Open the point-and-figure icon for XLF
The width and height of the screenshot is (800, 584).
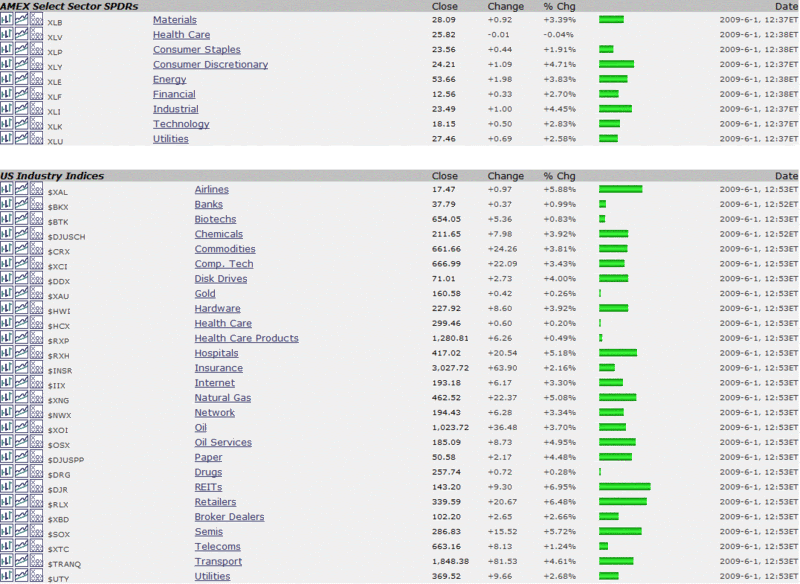tap(36, 93)
